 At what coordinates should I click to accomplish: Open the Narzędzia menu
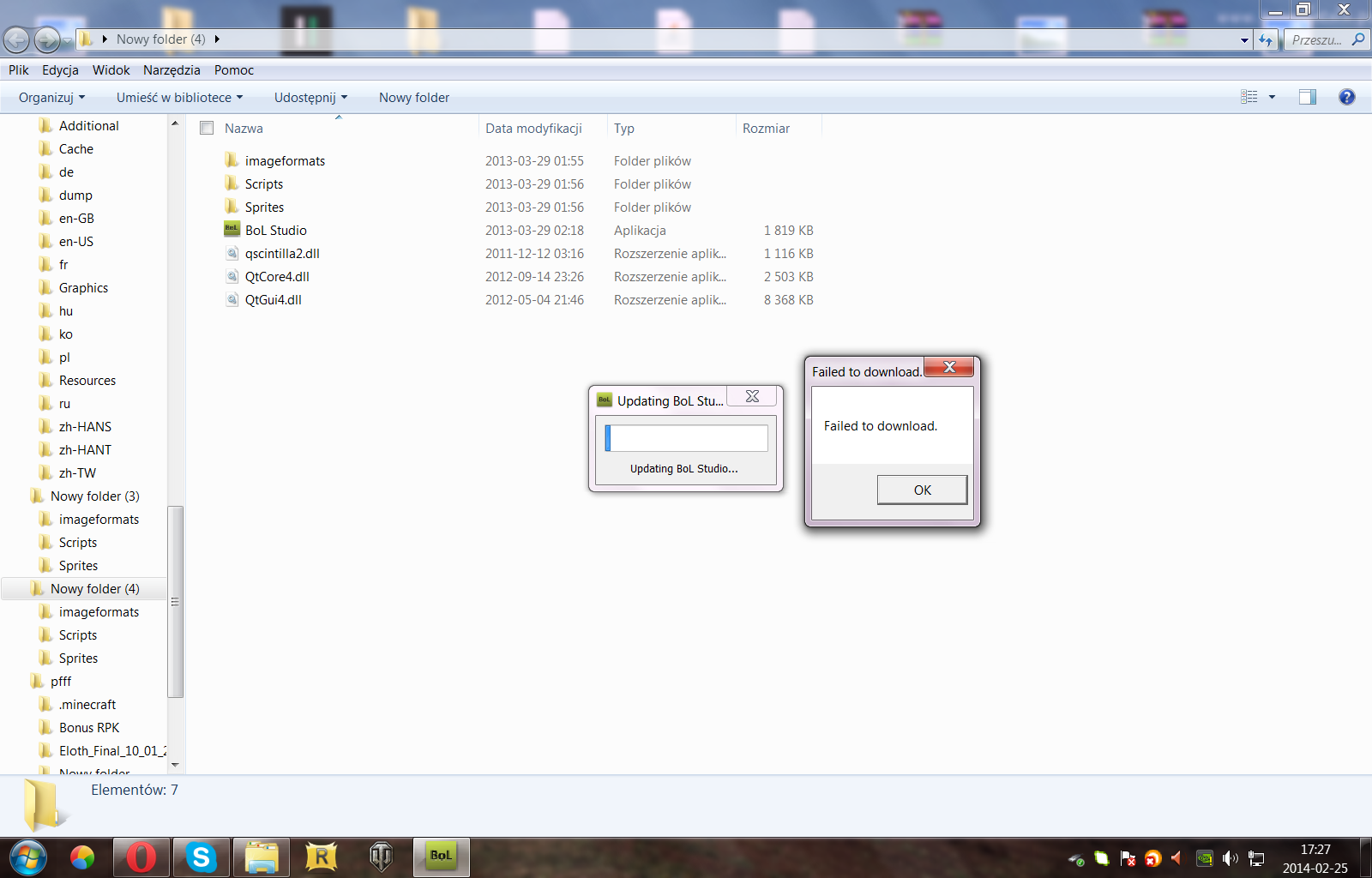point(171,70)
